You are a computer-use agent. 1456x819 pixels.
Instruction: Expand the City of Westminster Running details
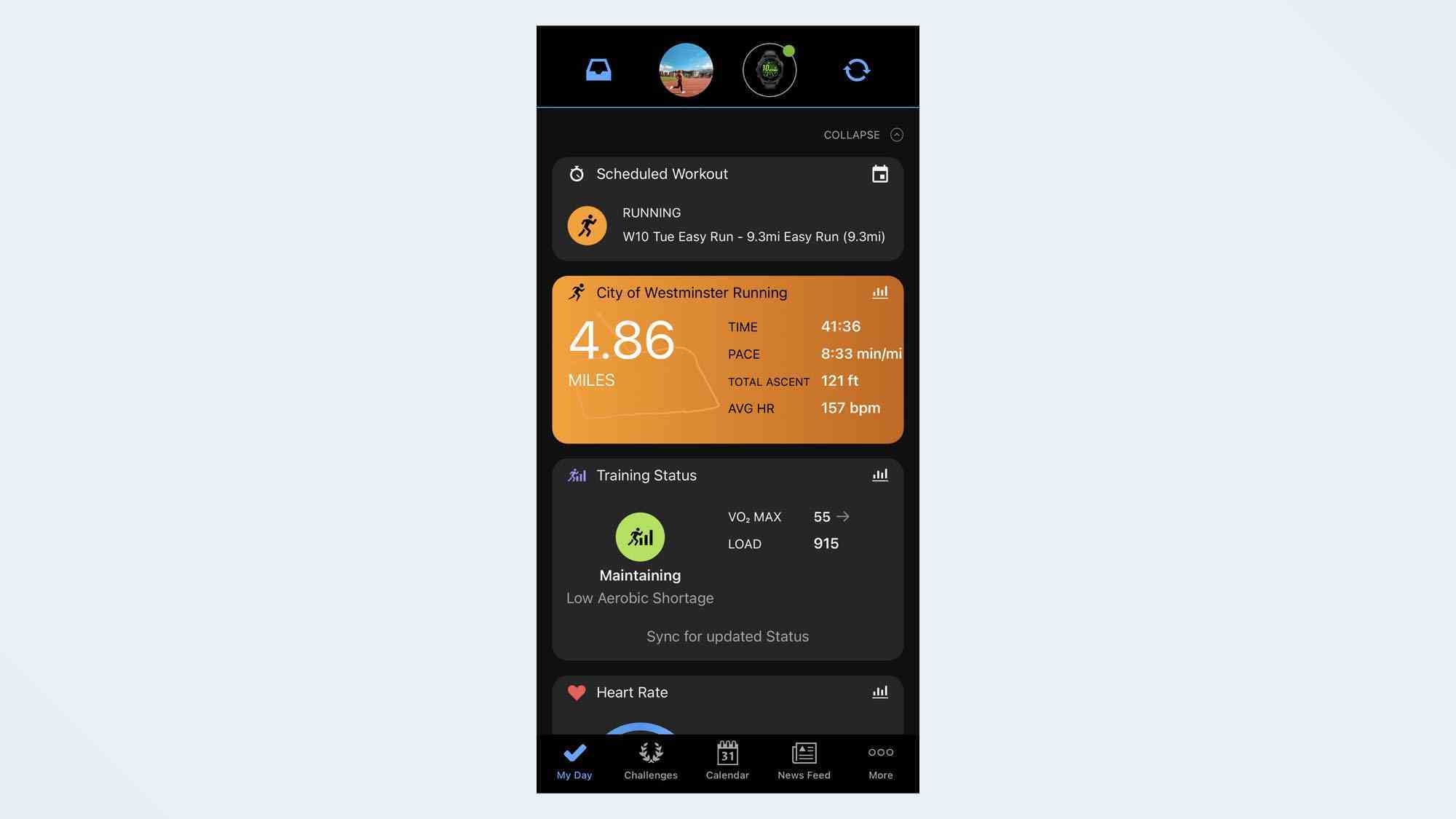tap(879, 292)
